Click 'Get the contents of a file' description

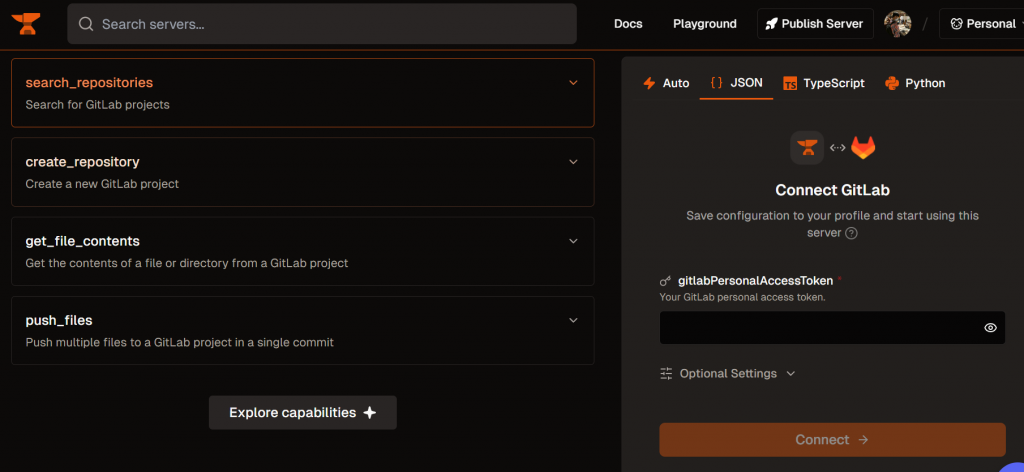point(187,264)
